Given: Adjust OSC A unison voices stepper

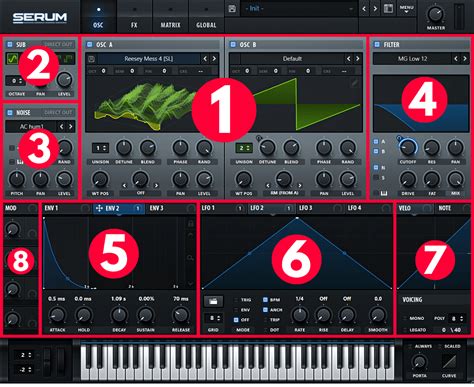Looking at the screenshot, I should [x=100, y=148].
